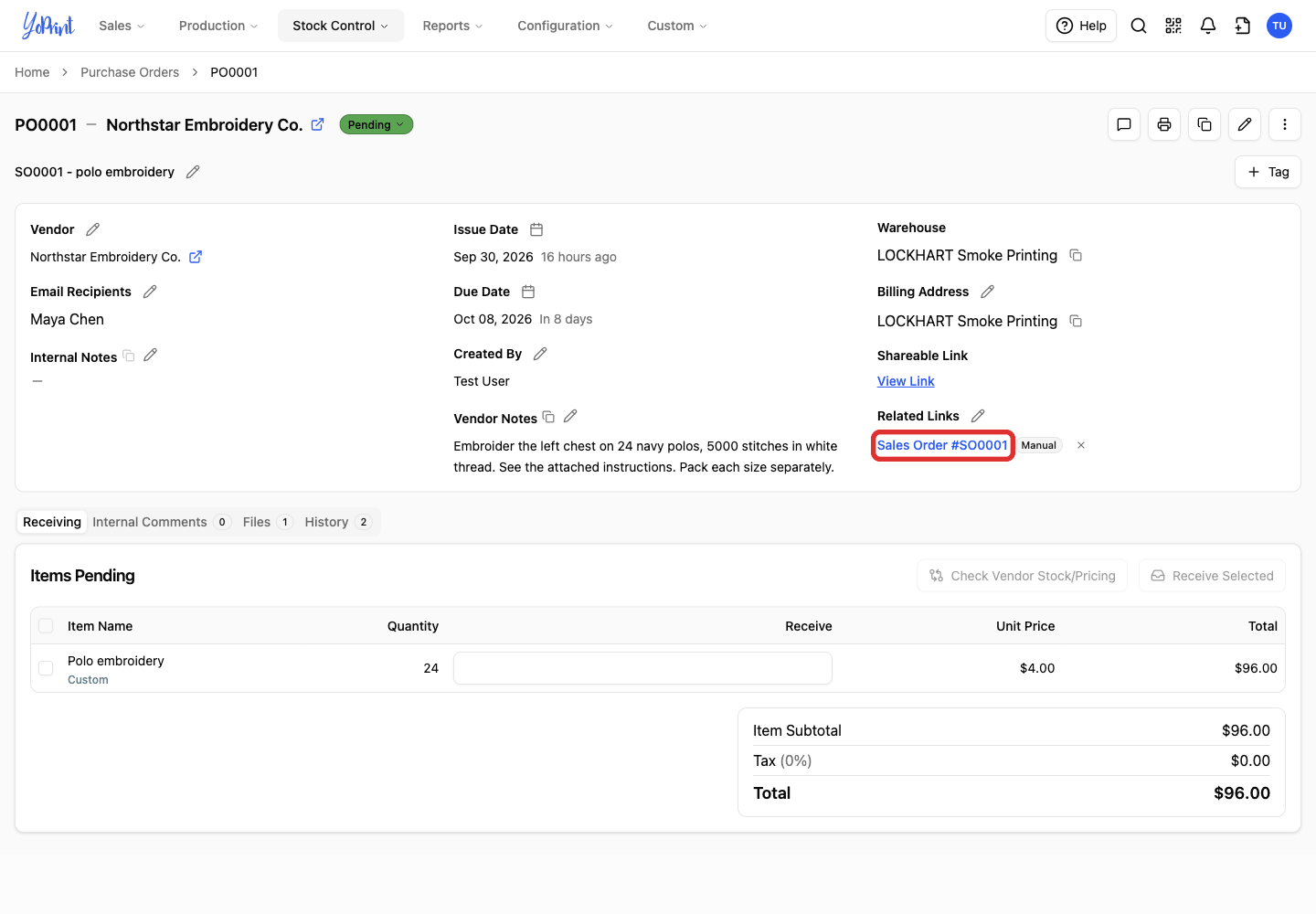This screenshot has height=914, width=1316.
Task: Duplicate the purchase order
Action: [1205, 124]
